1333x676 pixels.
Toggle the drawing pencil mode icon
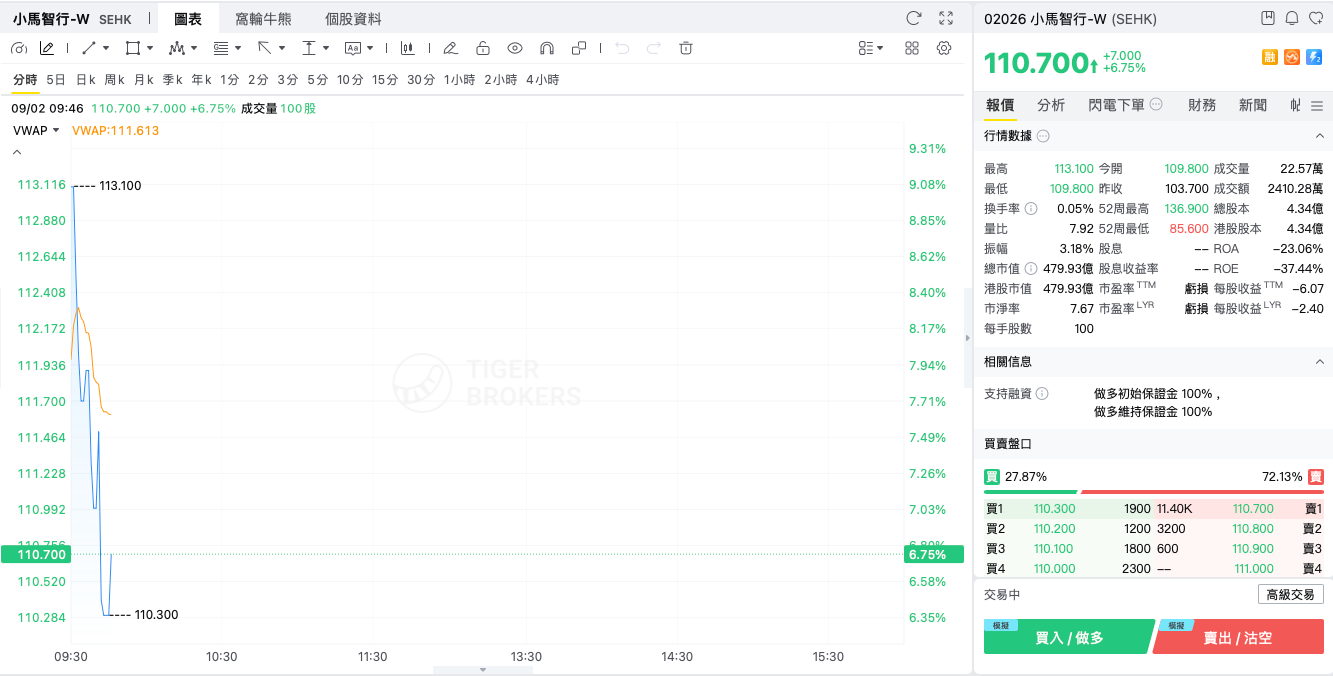point(47,48)
